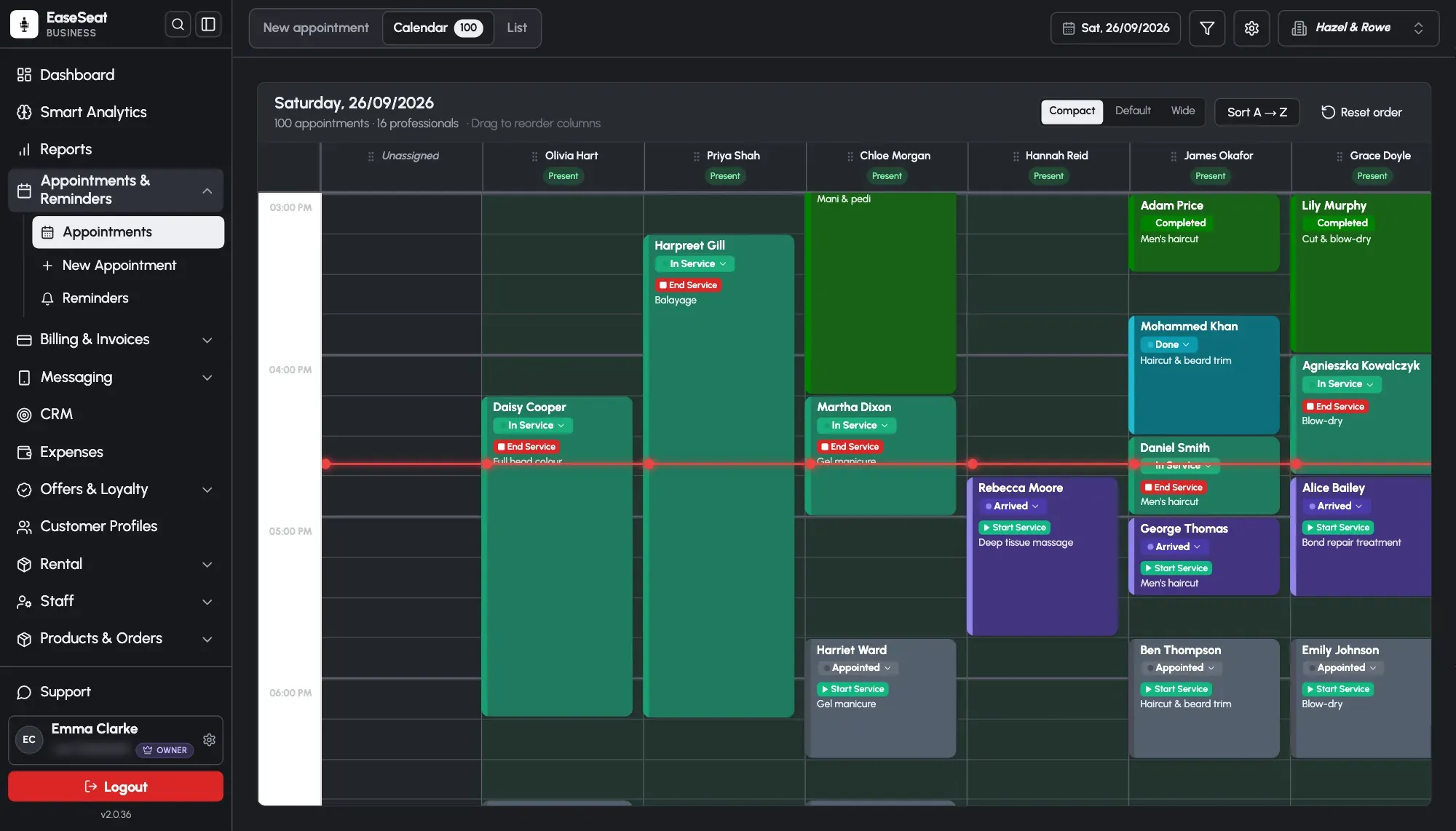Switch column width to Compact
The image size is (1456, 831).
(1072, 111)
